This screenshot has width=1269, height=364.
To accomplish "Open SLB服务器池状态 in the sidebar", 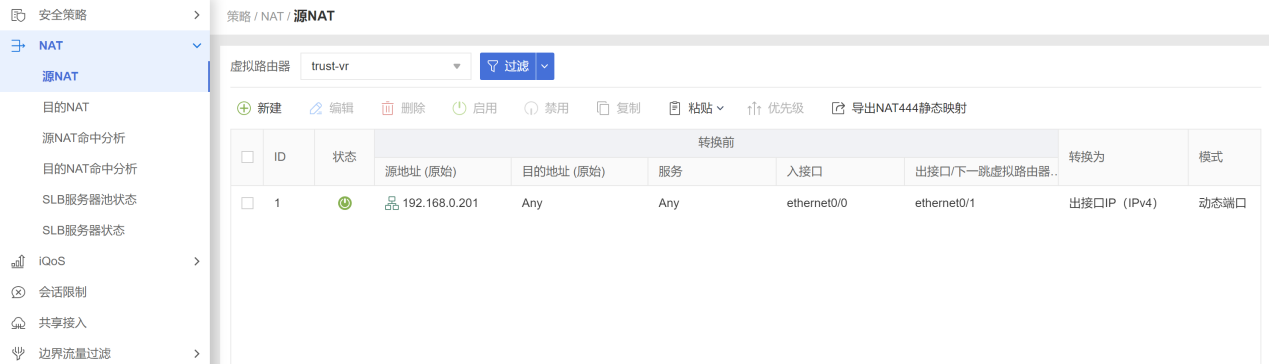I will tap(89, 199).
